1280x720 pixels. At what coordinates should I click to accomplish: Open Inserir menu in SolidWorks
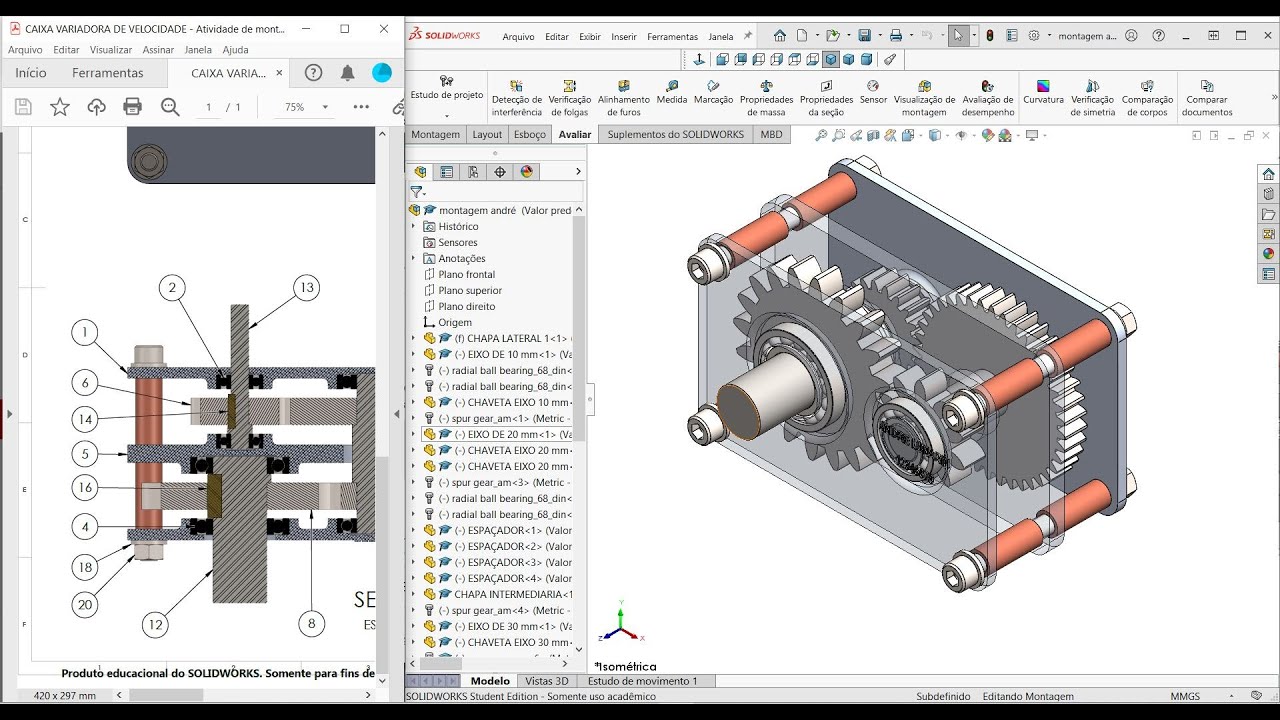click(x=624, y=37)
